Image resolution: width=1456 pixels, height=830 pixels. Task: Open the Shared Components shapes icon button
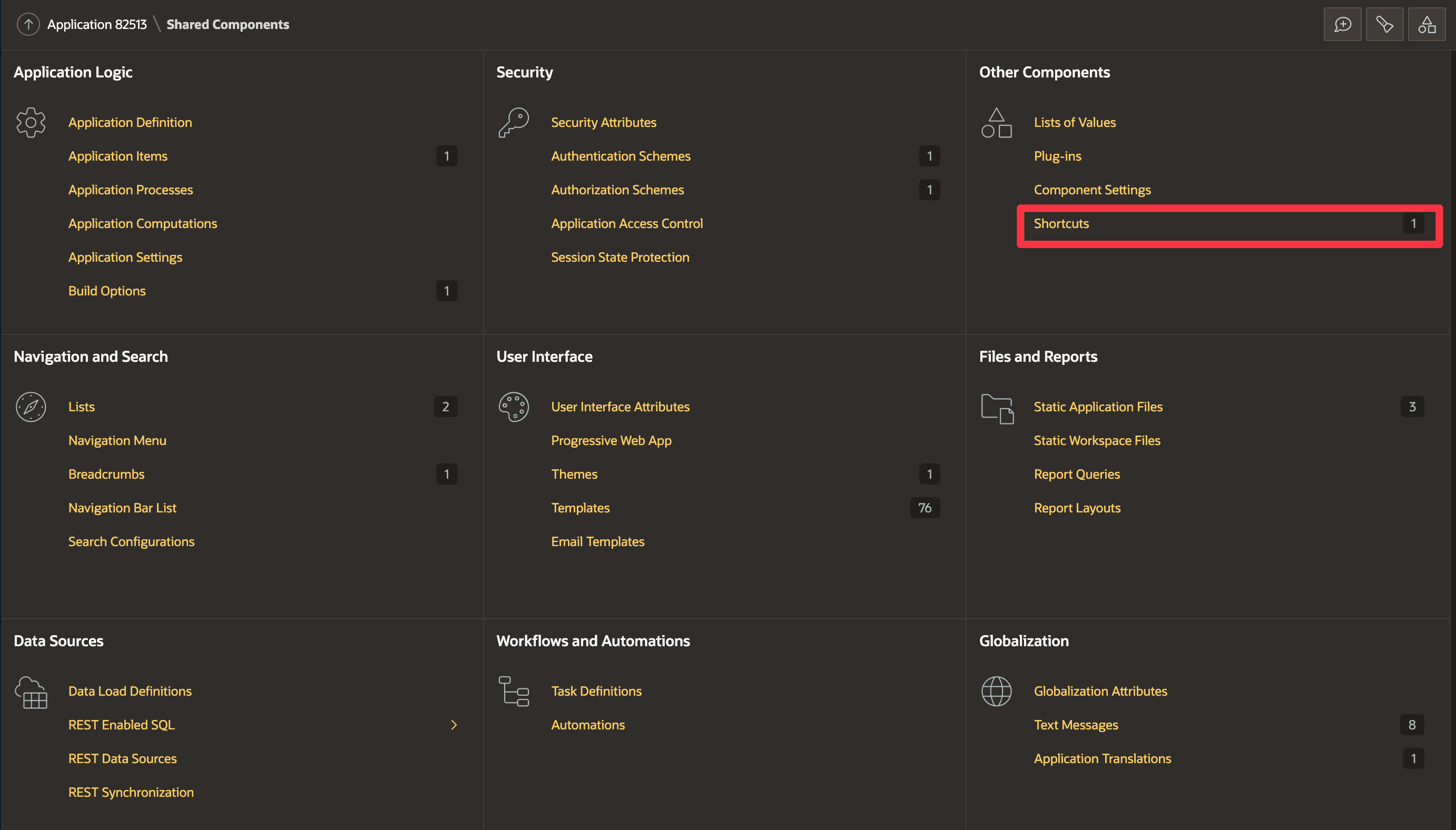(1427, 25)
